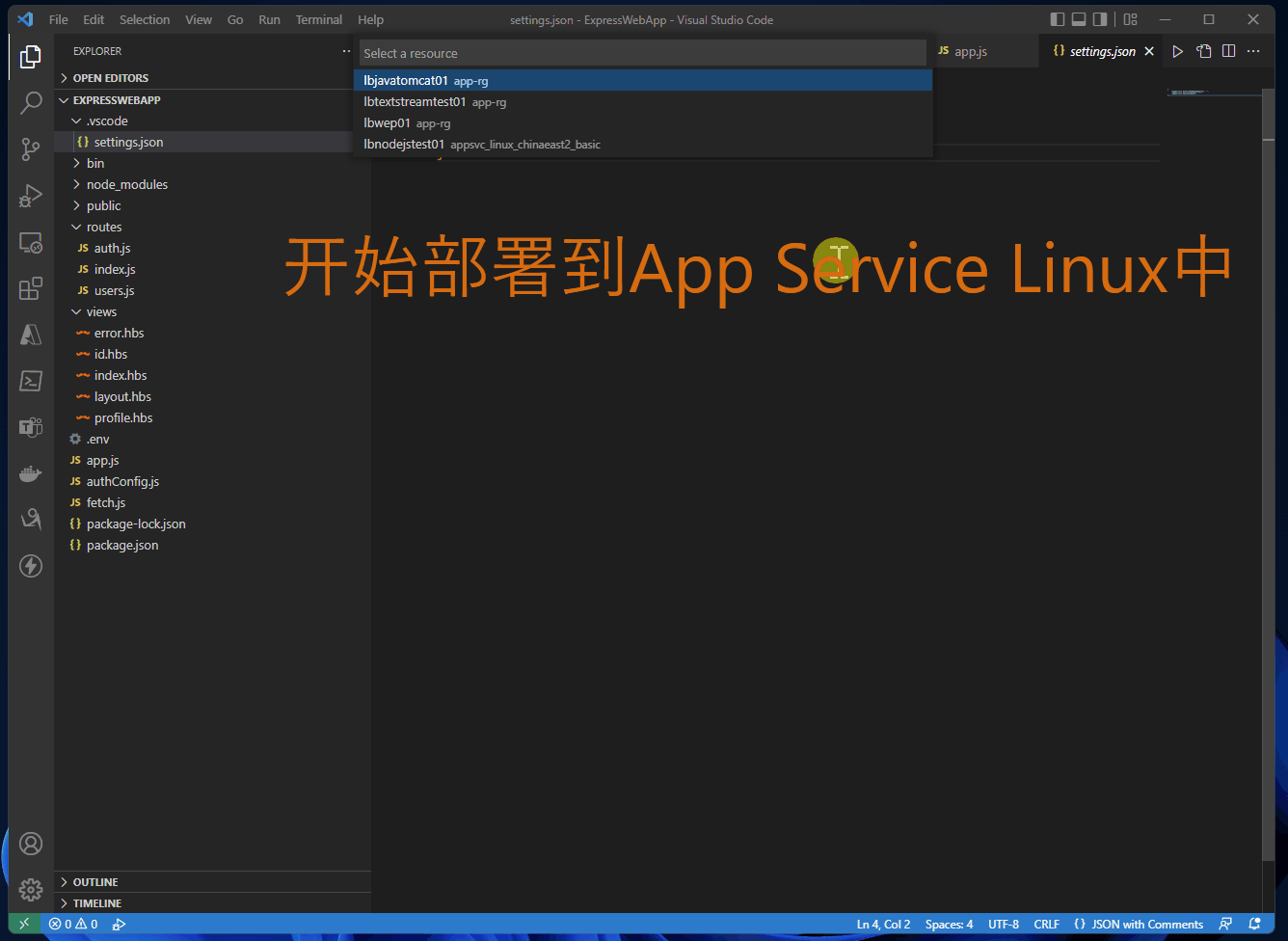
Task: Select lbnodejstest01 from resource list
Action: [x=404, y=145]
